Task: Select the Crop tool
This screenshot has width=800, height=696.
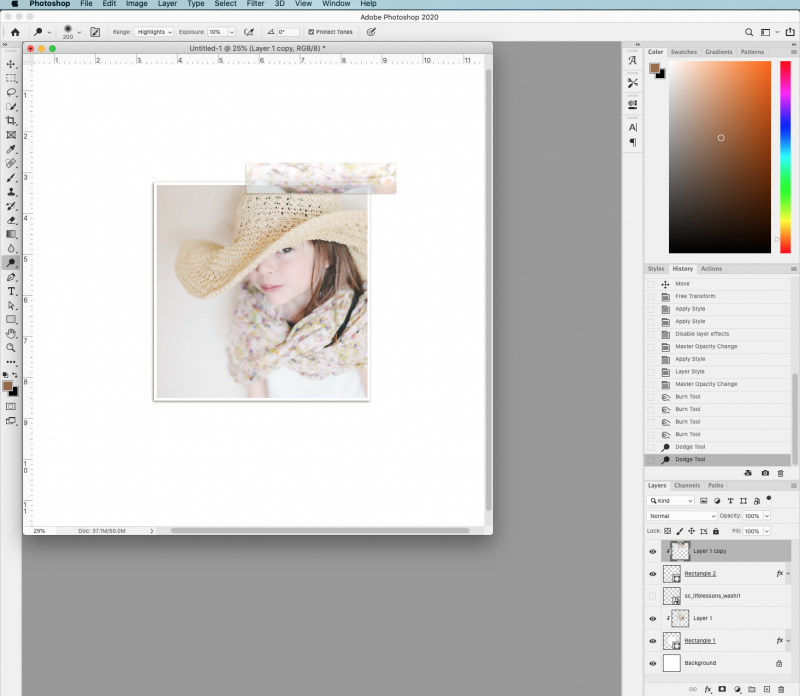Action: [11, 121]
